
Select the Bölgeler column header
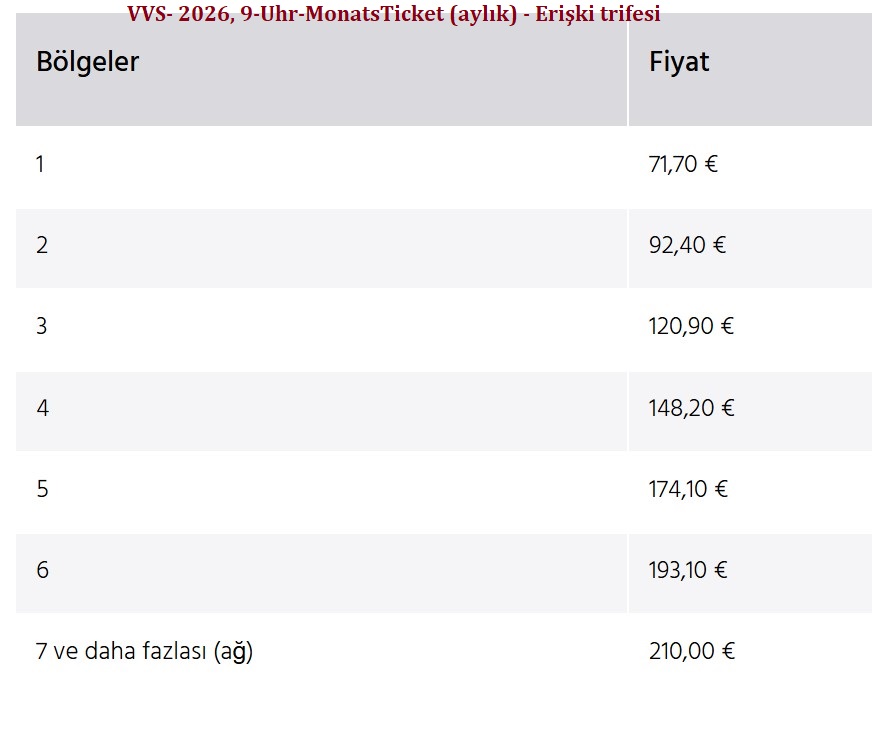[88, 62]
